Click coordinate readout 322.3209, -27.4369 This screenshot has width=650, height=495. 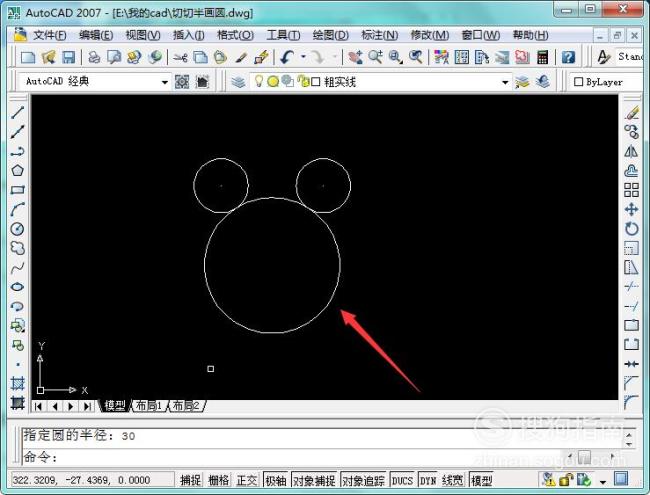coord(81,480)
